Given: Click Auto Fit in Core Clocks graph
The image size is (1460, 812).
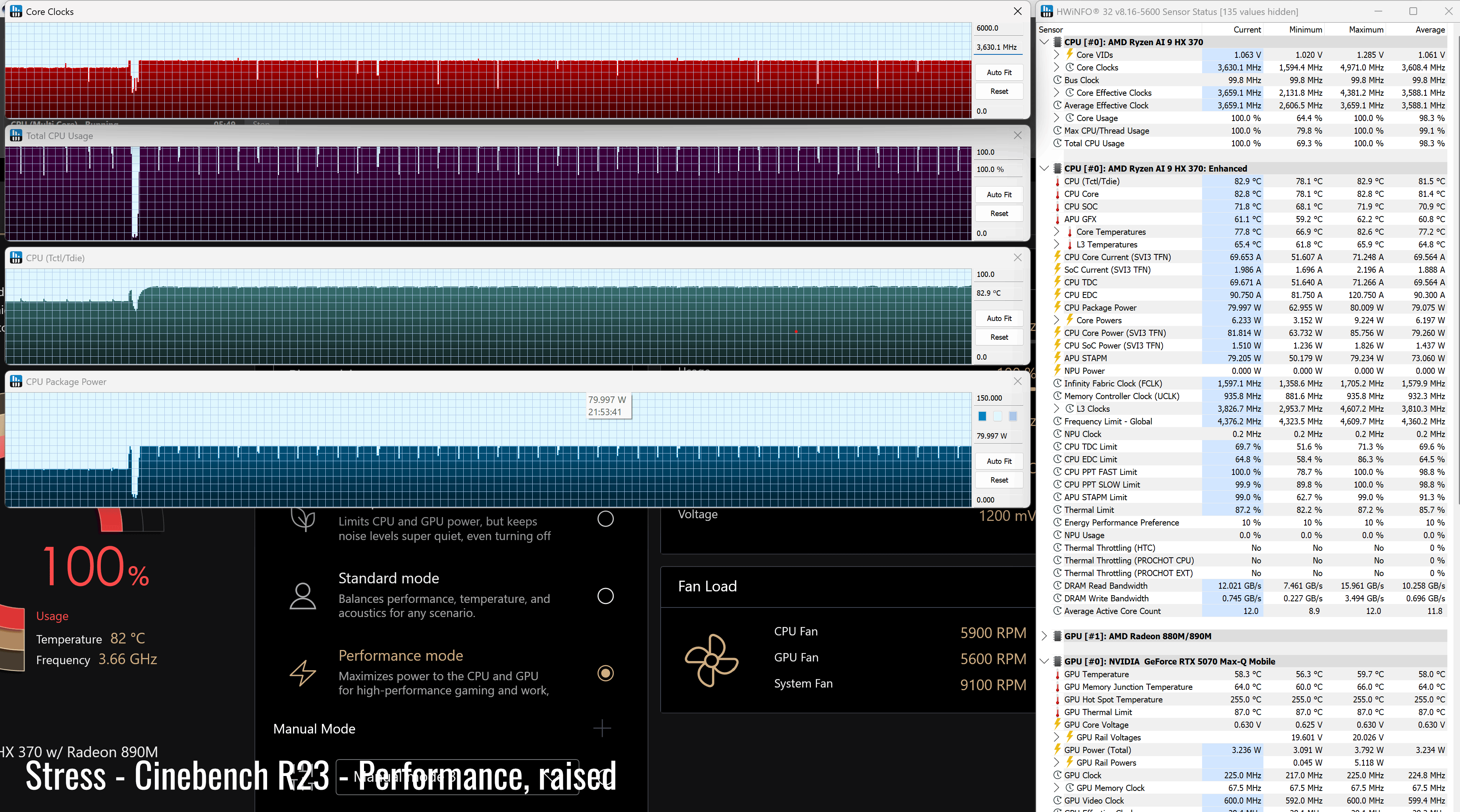Looking at the screenshot, I should click(x=999, y=72).
